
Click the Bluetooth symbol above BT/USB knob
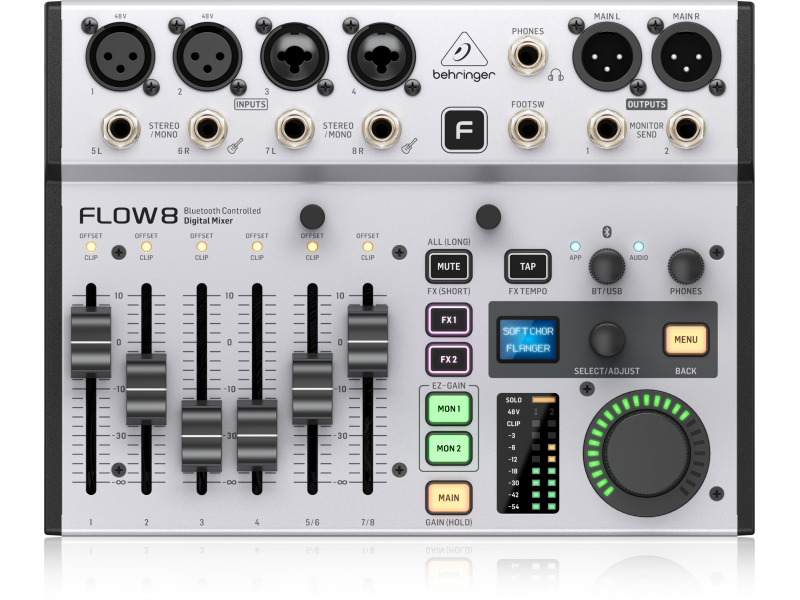click(607, 232)
